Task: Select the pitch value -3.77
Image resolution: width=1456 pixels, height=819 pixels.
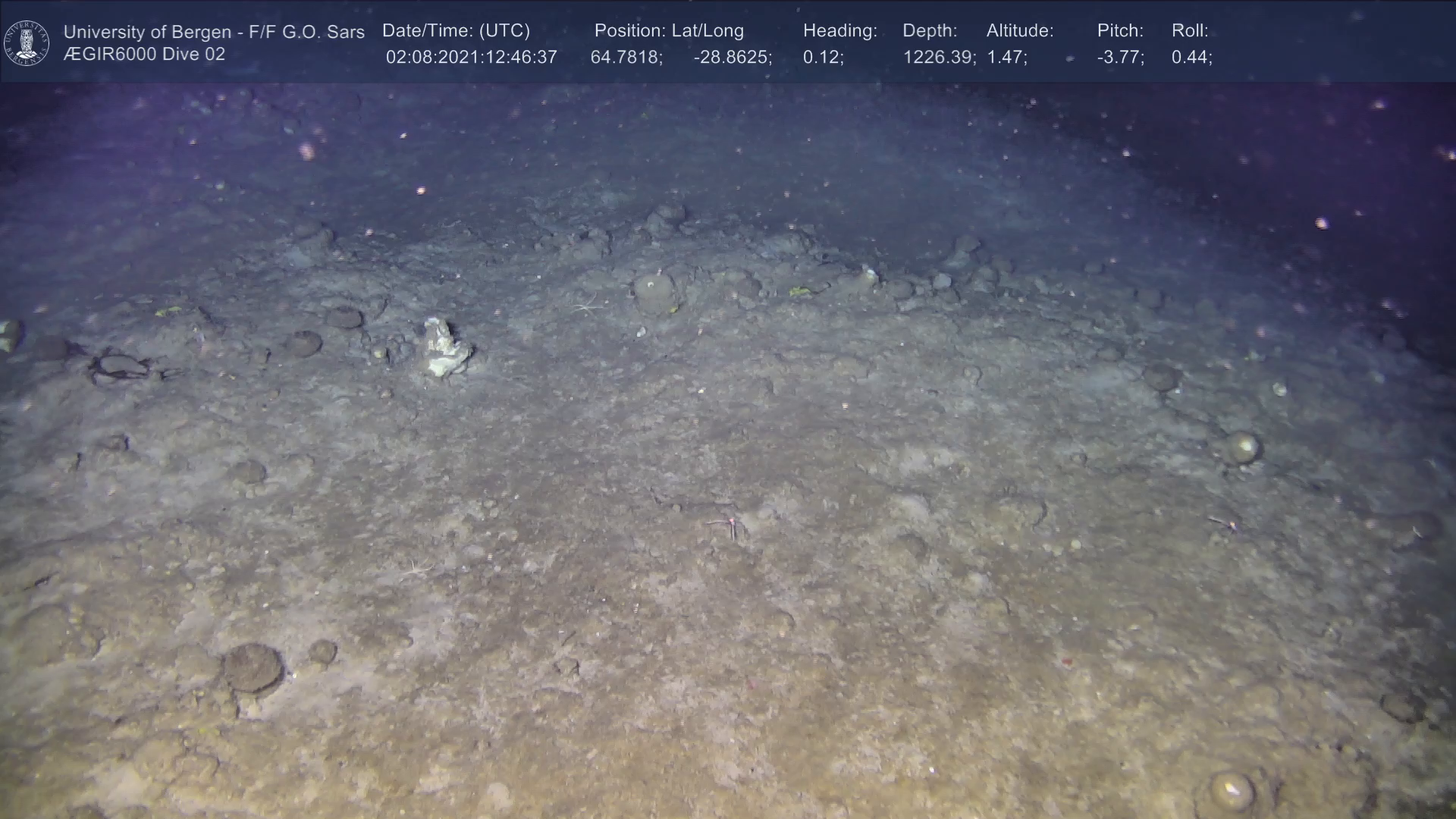Action: (1120, 58)
